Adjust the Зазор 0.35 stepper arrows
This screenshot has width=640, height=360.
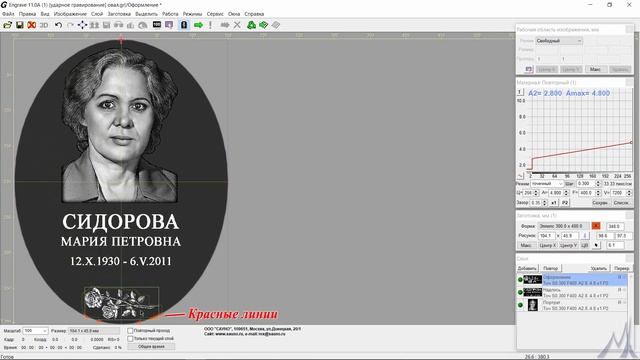coord(544,202)
